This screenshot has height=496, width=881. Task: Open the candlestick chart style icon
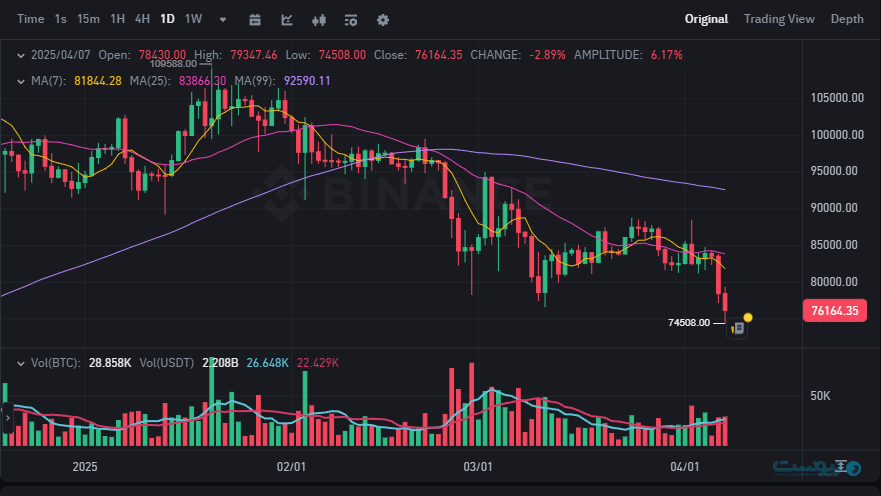coord(320,19)
